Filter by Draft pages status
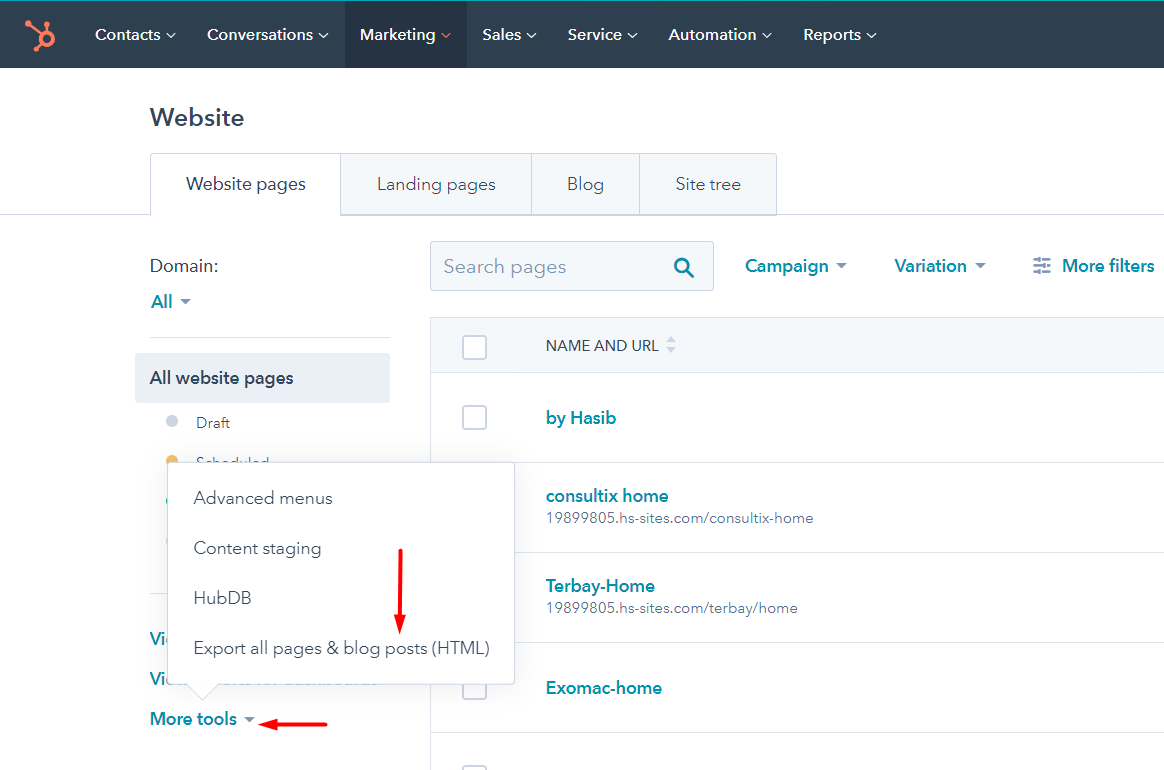Image resolution: width=1164 pixels, height=770 pixels. pos(212,423)
